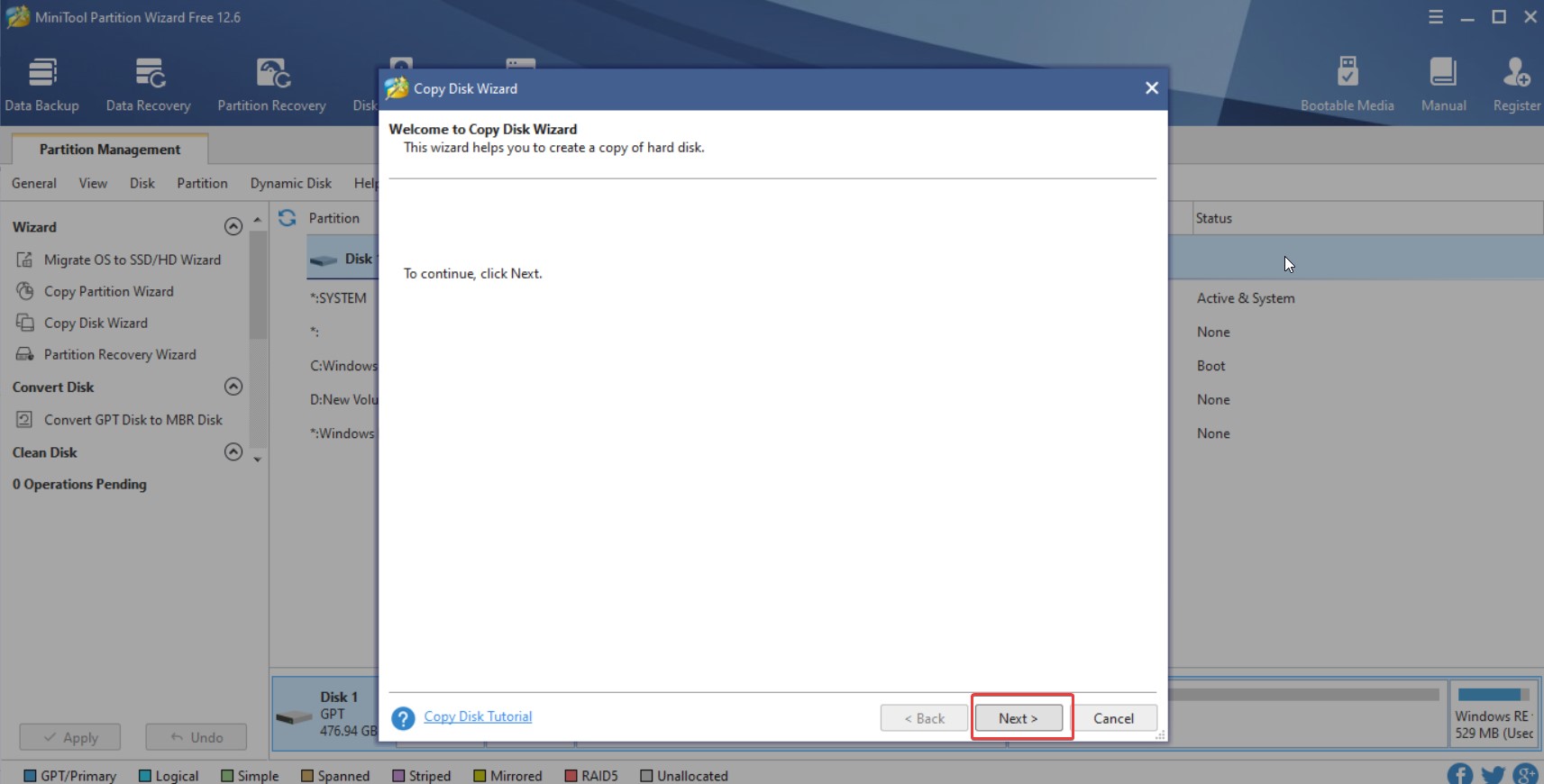
Task: Select the D:New Volume partition row
Action: click(343, 399)
